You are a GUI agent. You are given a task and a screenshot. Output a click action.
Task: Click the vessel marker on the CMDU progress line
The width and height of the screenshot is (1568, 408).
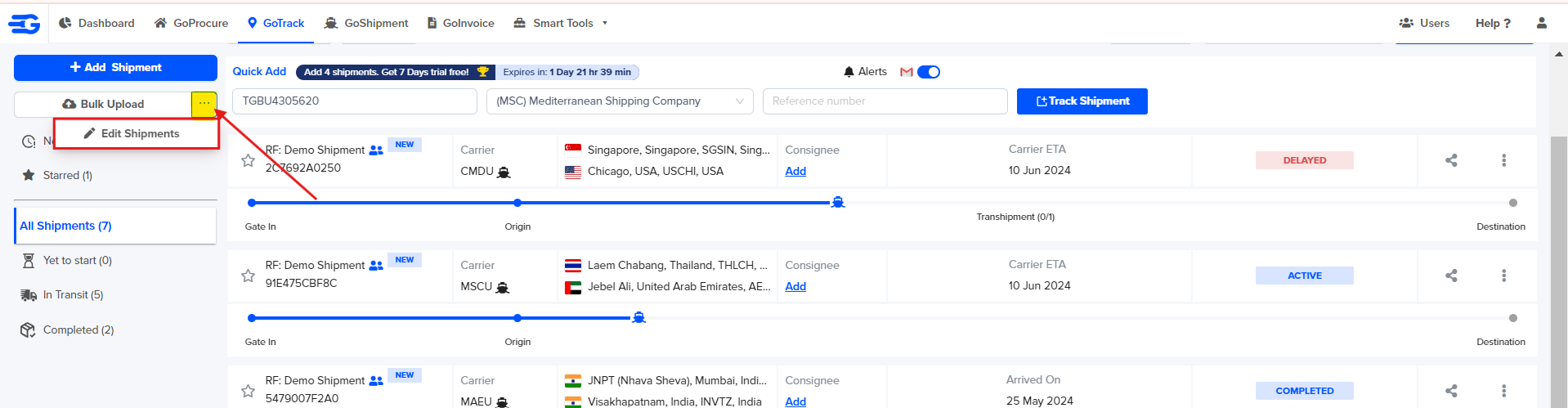pyautogui.click(x=837, y=202)
